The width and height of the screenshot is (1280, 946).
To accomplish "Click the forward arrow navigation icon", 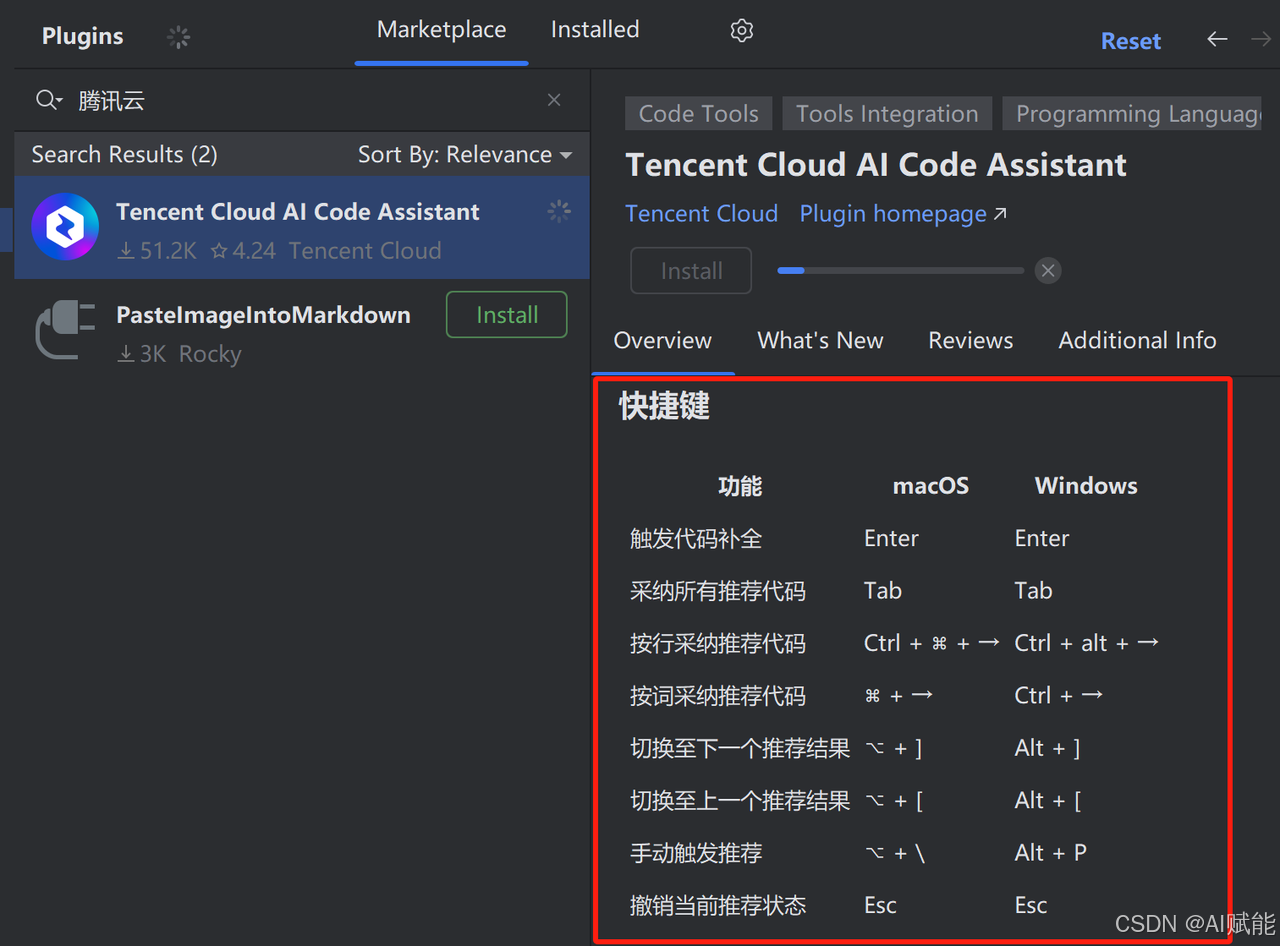I will (1261, 39).
